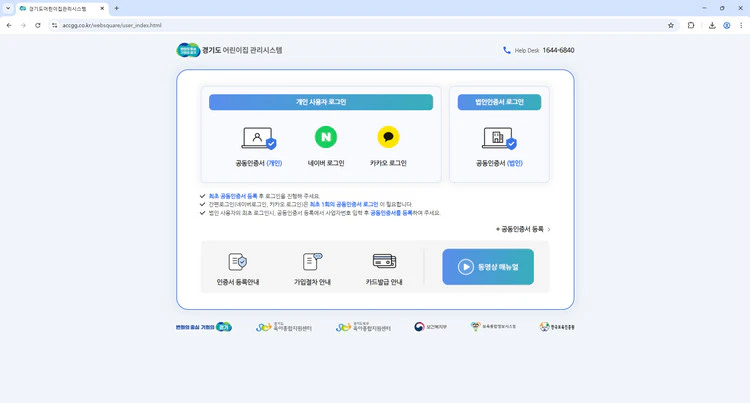750x403 pixels.
Task: Bookmark this page with star icon
Action: [671, 25]
